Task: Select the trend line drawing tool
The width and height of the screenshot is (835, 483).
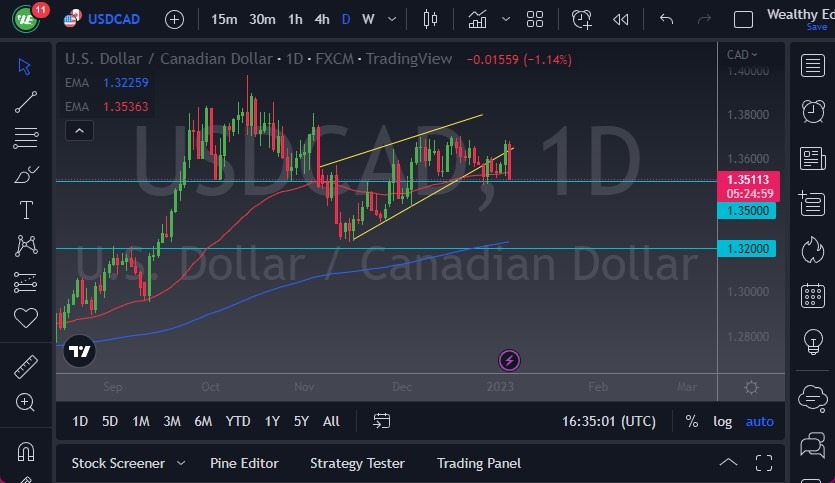Action: pyautogui.click(x=26, y=102)
